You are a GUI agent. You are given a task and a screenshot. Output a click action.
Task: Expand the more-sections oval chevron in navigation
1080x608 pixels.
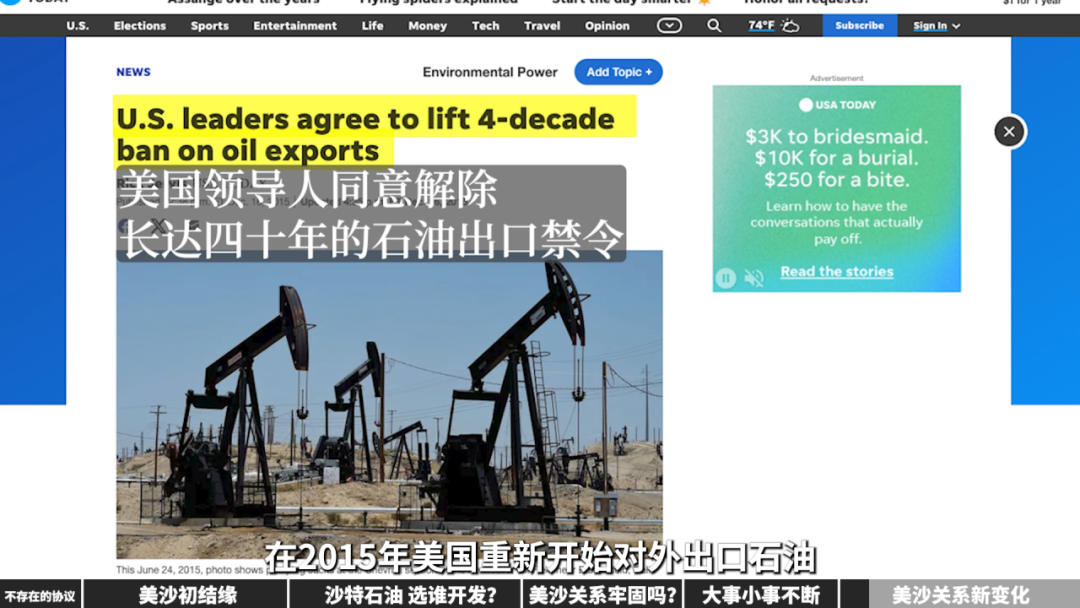coord(669,26)
